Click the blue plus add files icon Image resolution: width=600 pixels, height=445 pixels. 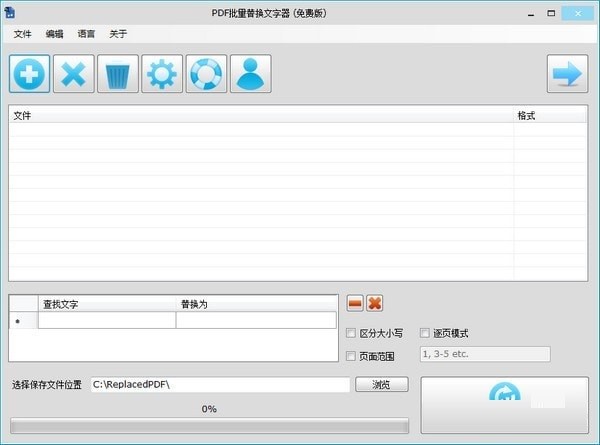[29, 73]
